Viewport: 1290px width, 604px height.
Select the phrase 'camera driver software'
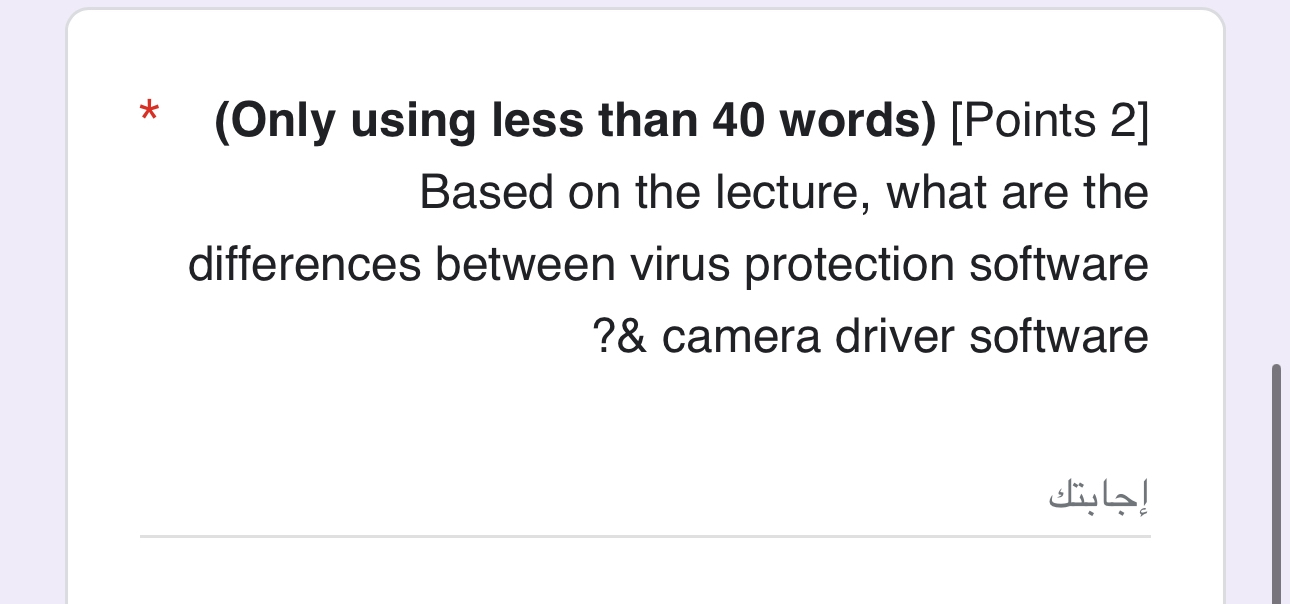(x=905, y=336)
